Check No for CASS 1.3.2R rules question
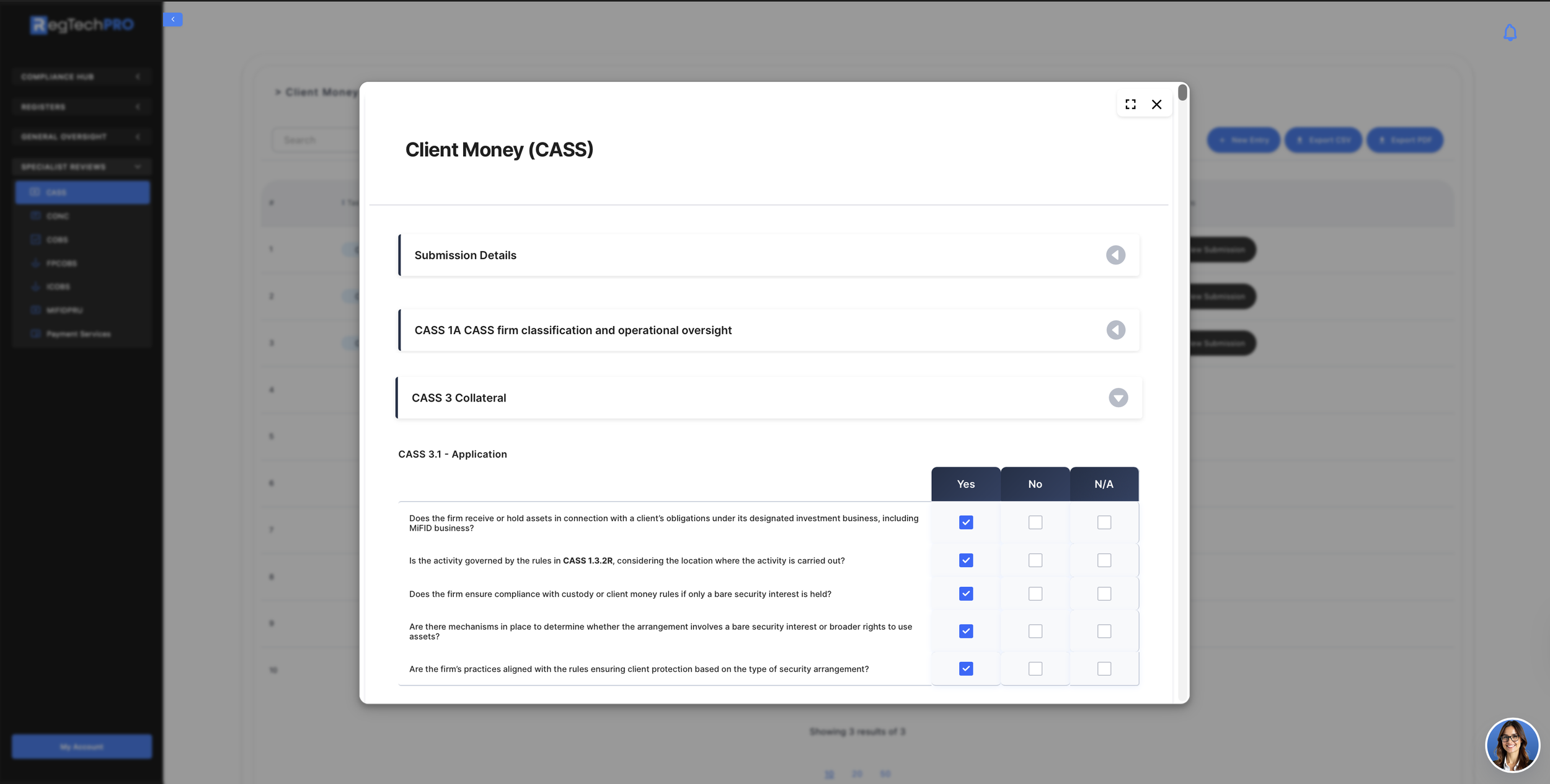The width and height of the screenshot is (1550, 784). pos(1035,560)
